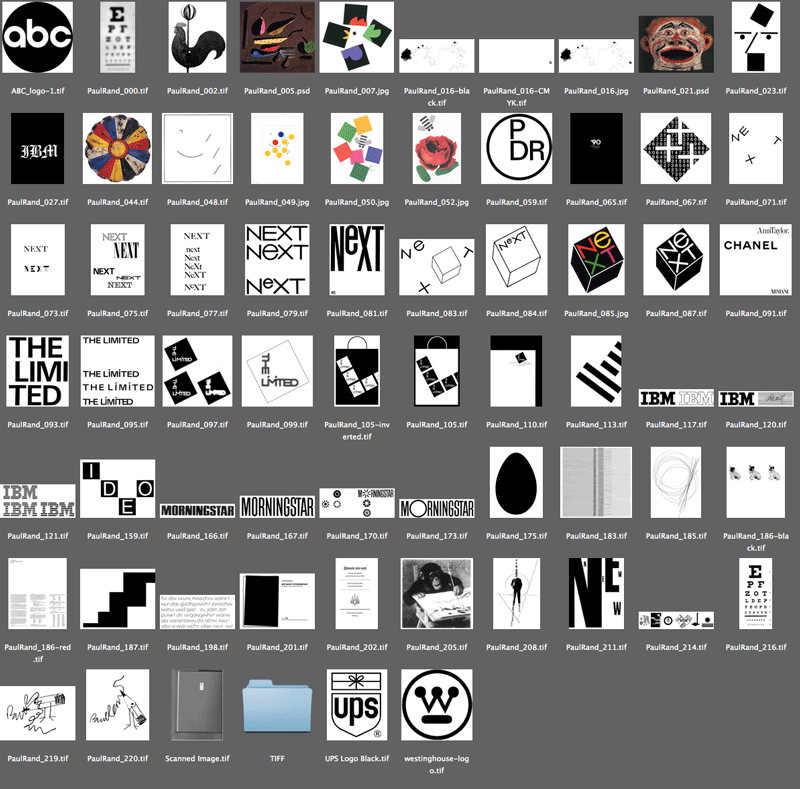The width and height of the screenshot is (800, 789).
Task: Select the ABC logo thumbnail
Action: click(x=37, y=38)
